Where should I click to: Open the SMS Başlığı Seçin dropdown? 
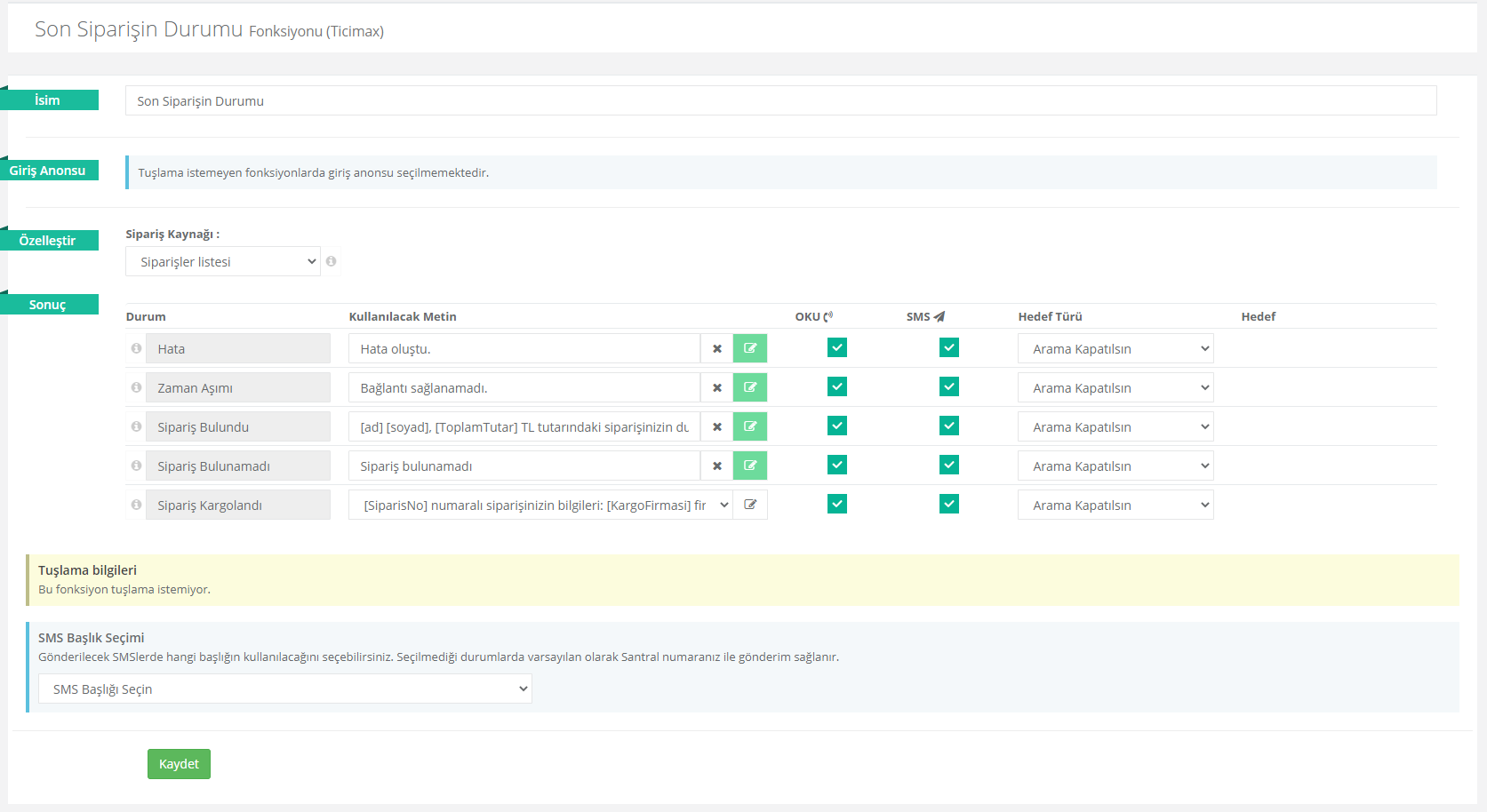284,689
